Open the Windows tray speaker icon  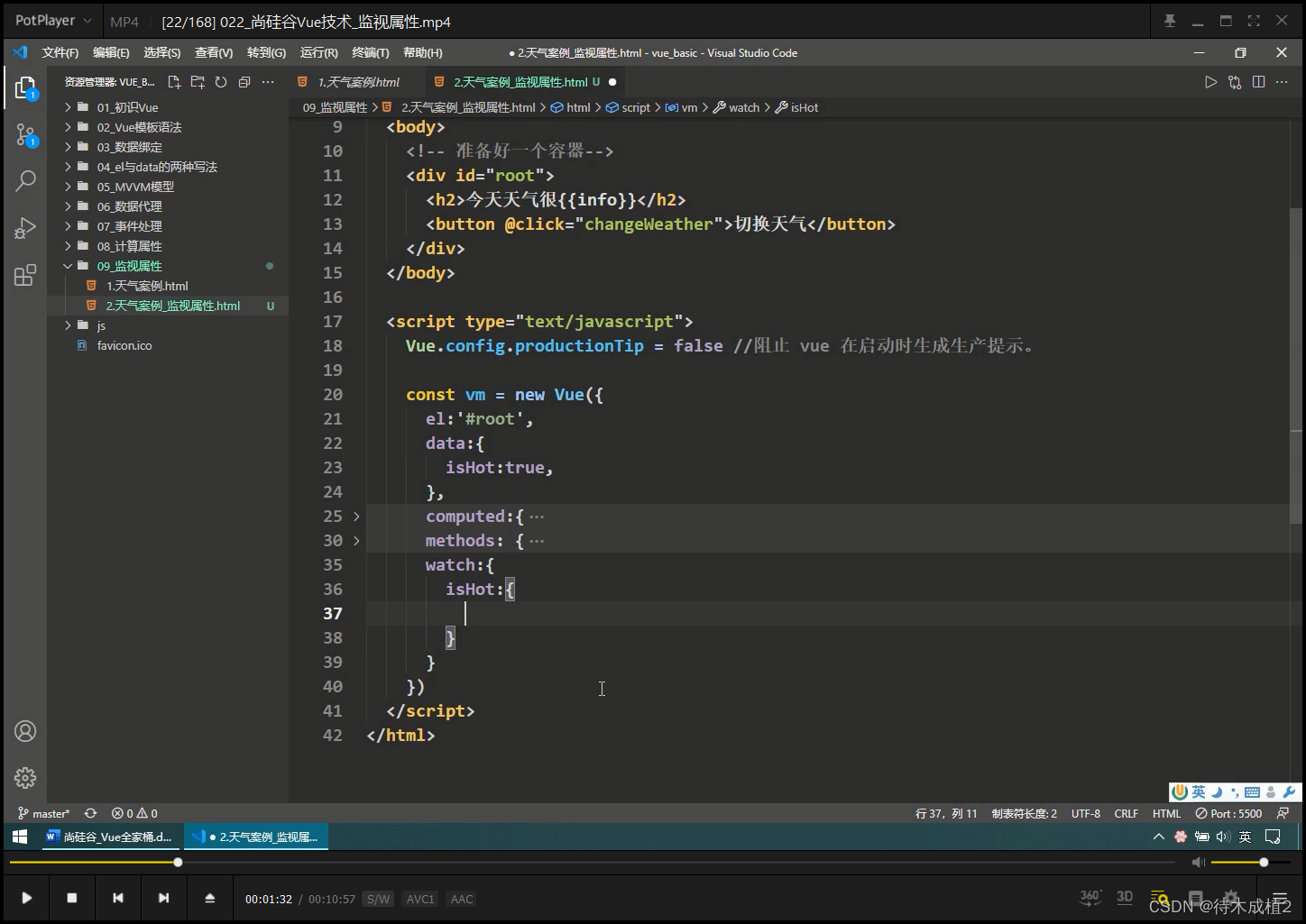click(1223, 837)
